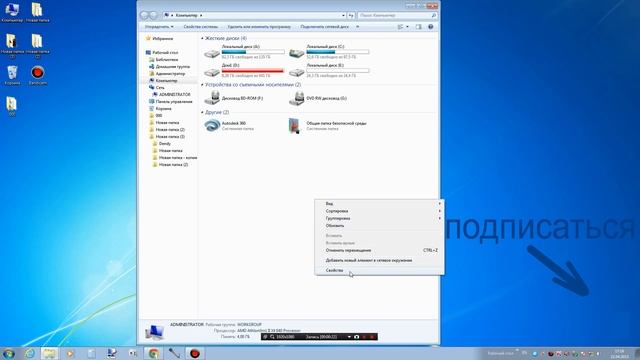The width and height of the screenshot is (640, 360).
Task: Click the red usage bar of drive D:
Action: [x=253, y=71]
